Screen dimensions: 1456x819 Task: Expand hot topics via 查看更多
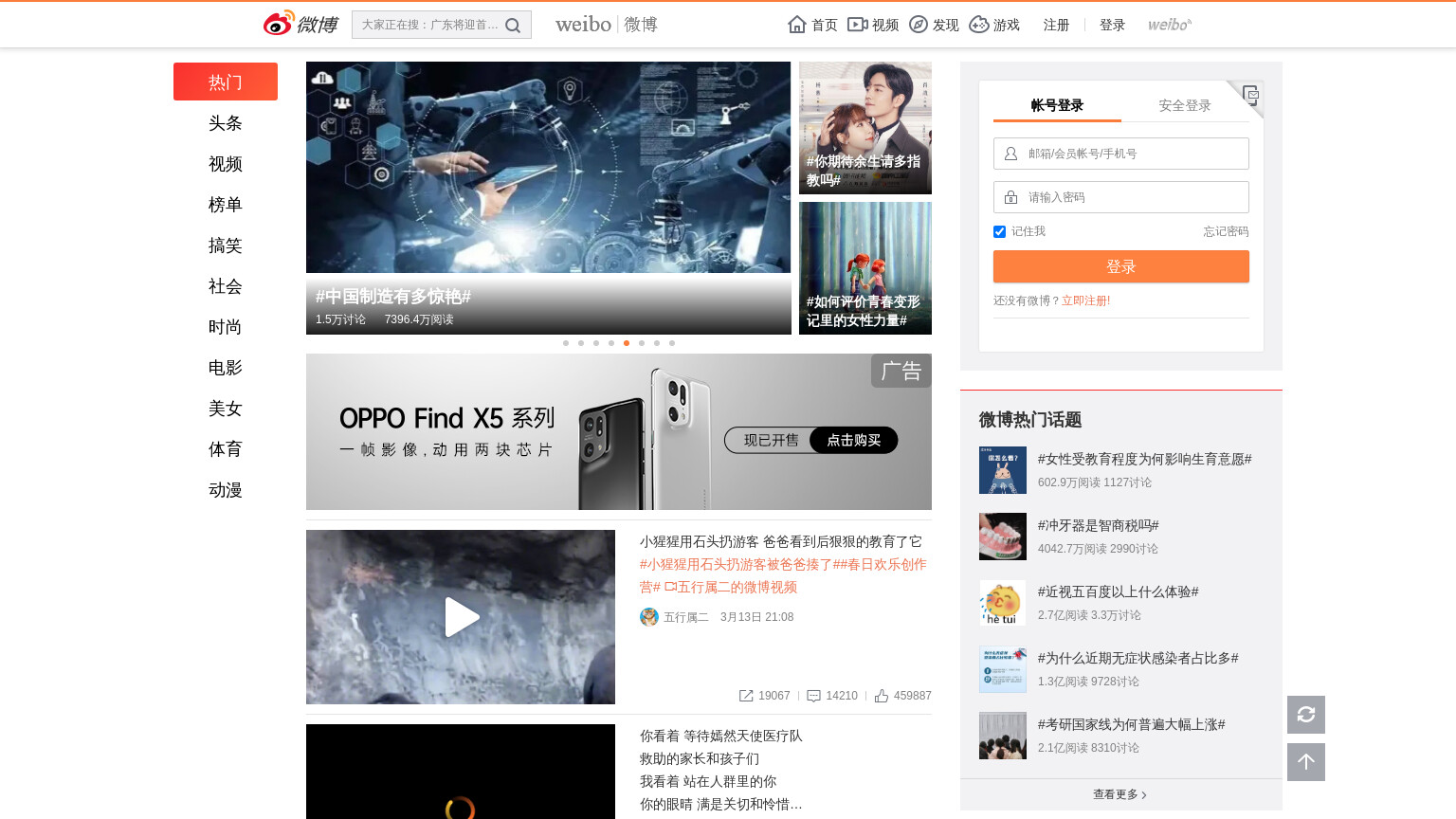click(1120, 794)
